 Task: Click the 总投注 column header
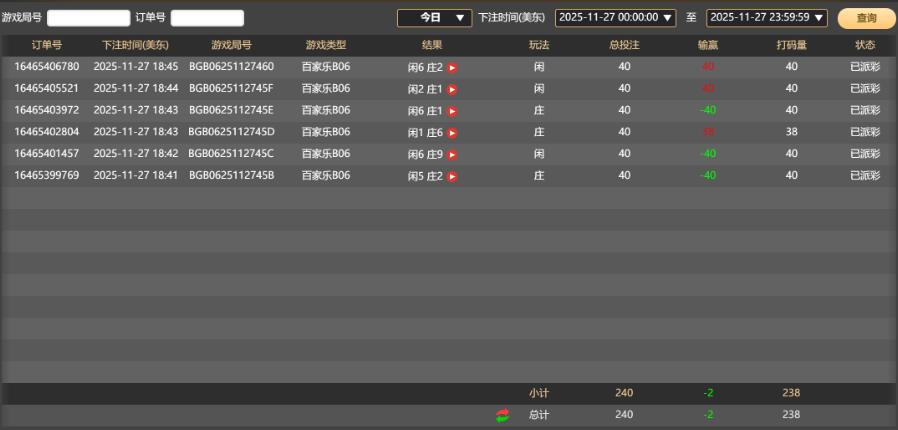tap(624, 46)
